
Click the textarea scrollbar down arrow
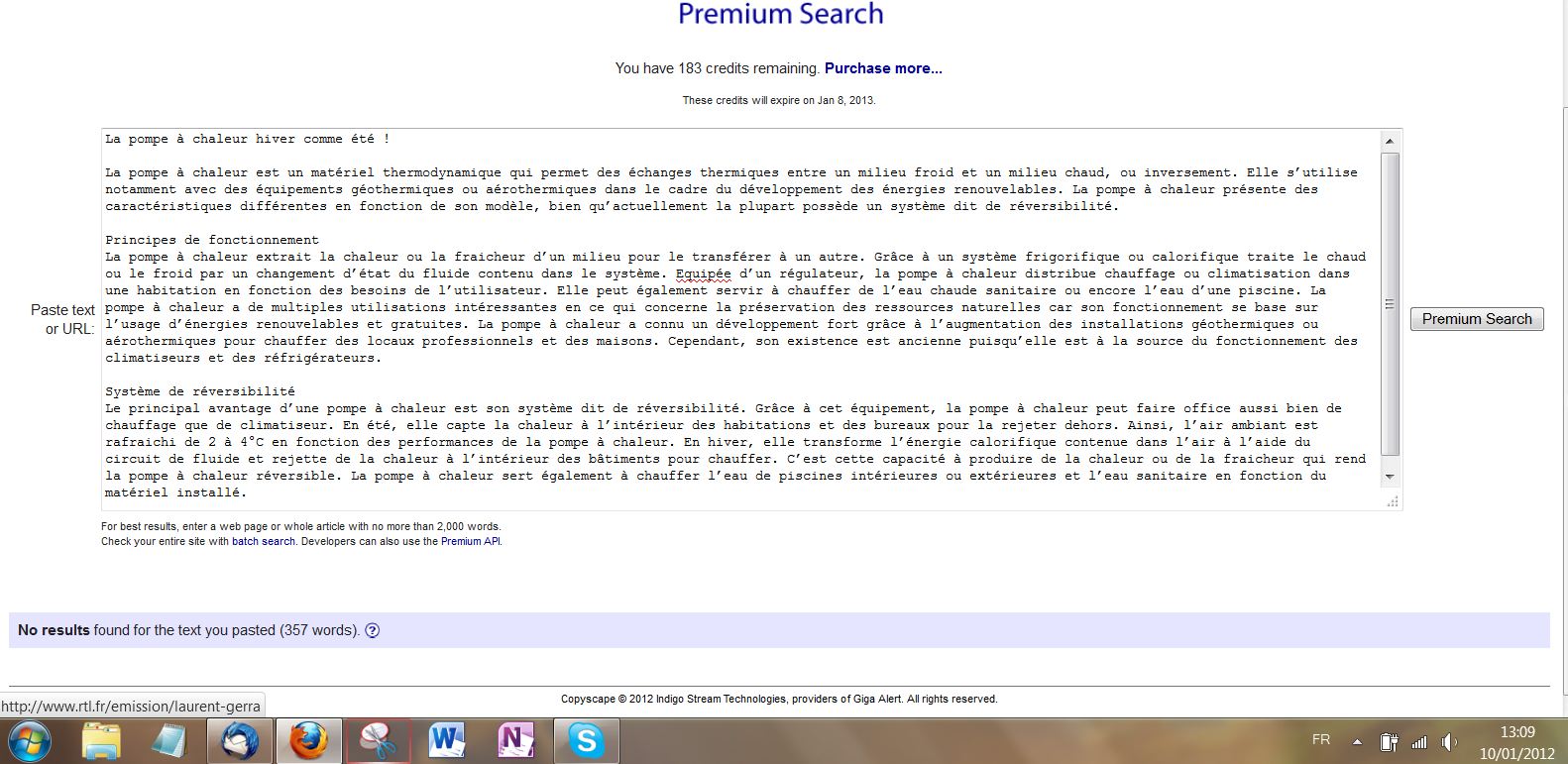click(x=1390, y=477)
